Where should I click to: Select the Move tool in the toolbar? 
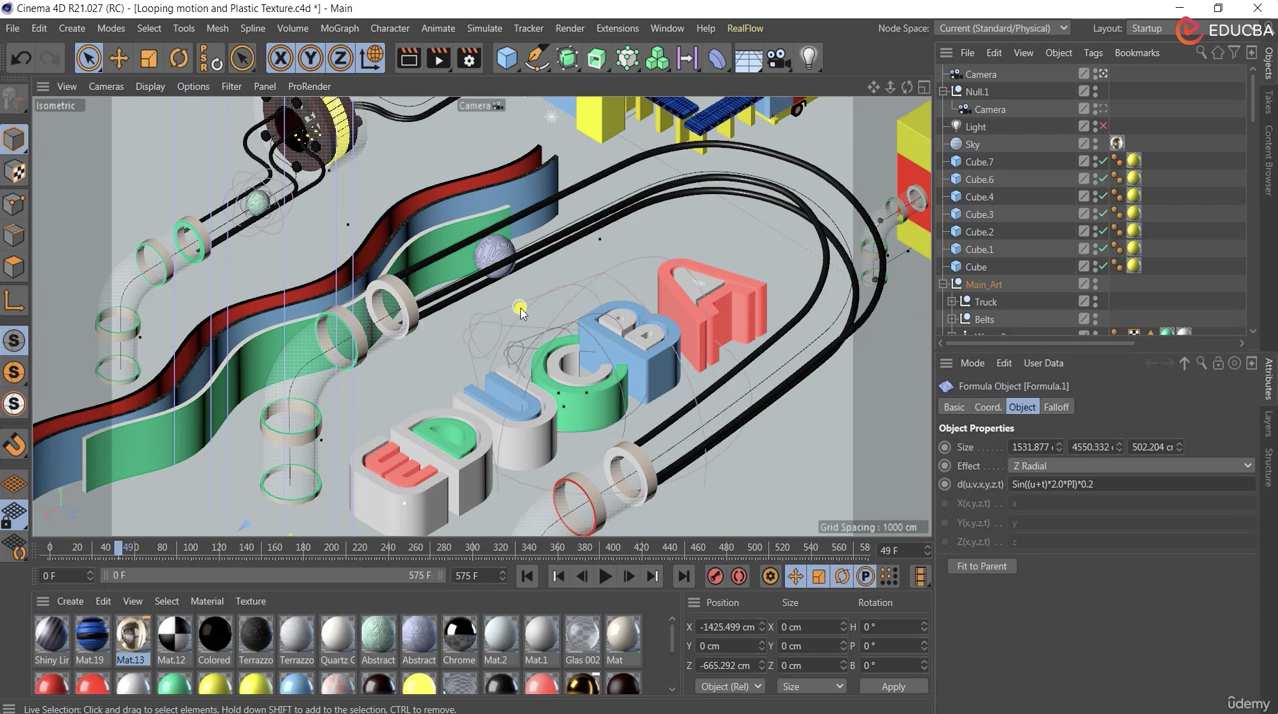[118, 58]
